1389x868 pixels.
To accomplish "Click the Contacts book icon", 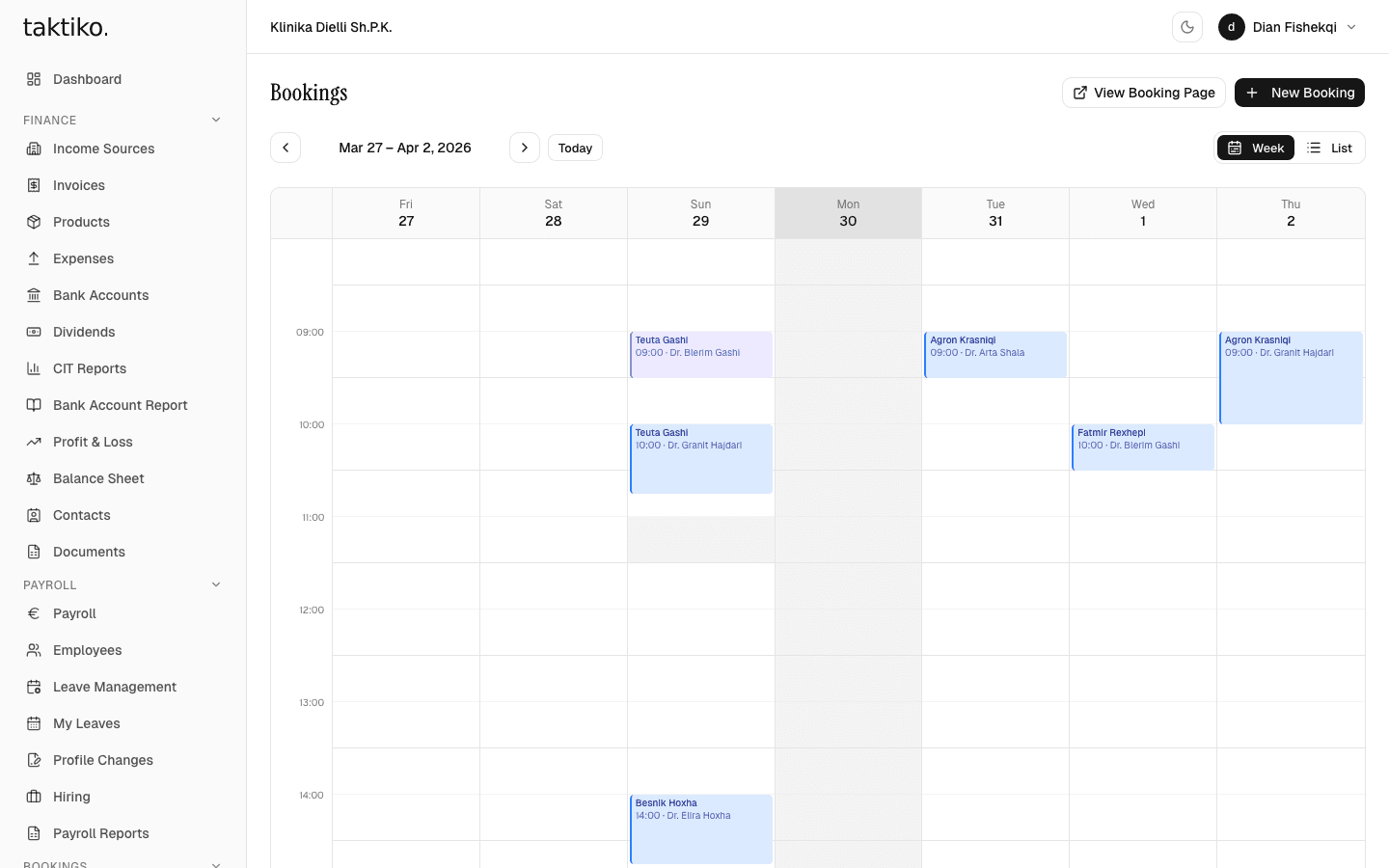I will coord(35,515).
